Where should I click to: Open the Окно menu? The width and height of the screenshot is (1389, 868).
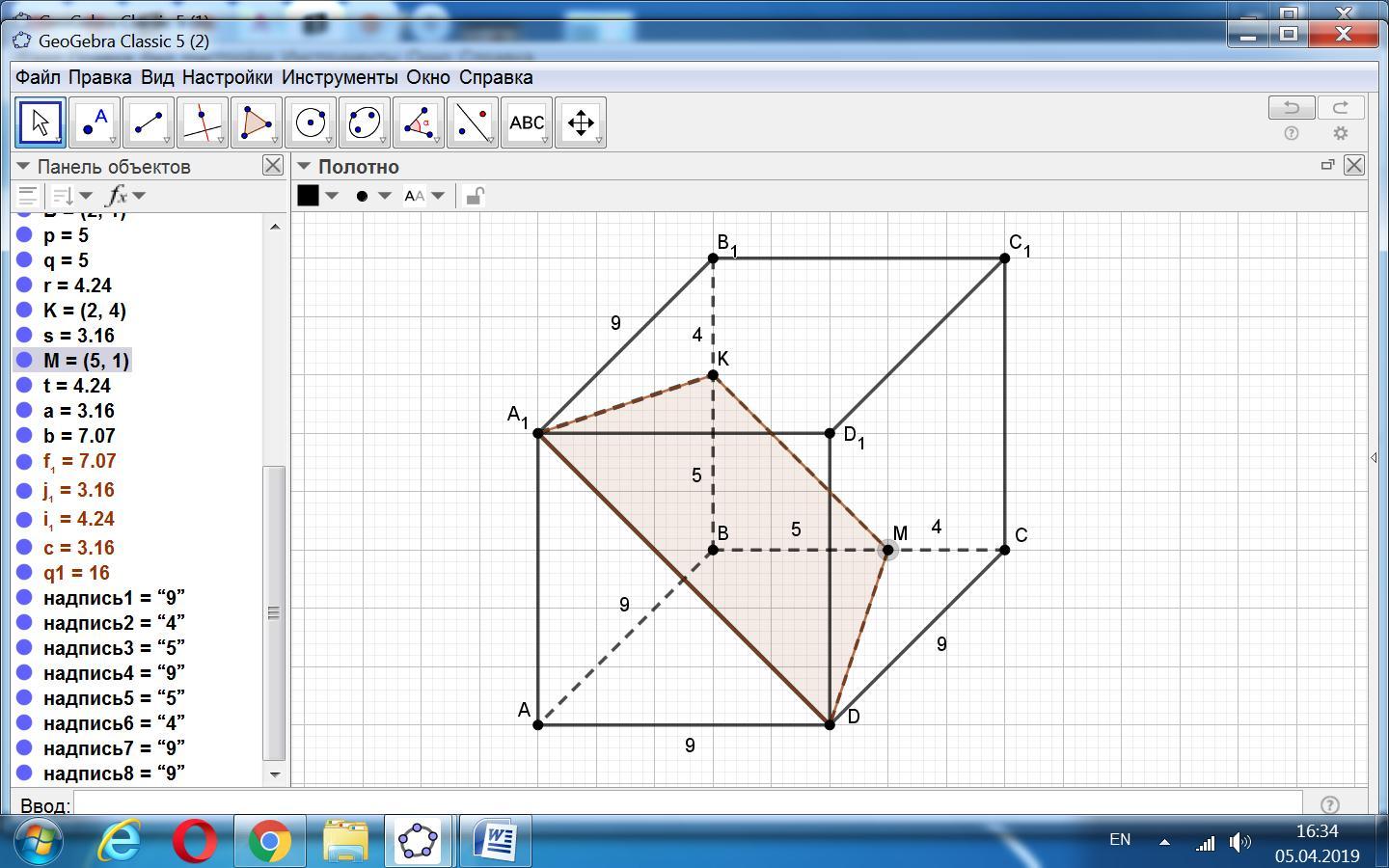point(428,77)
